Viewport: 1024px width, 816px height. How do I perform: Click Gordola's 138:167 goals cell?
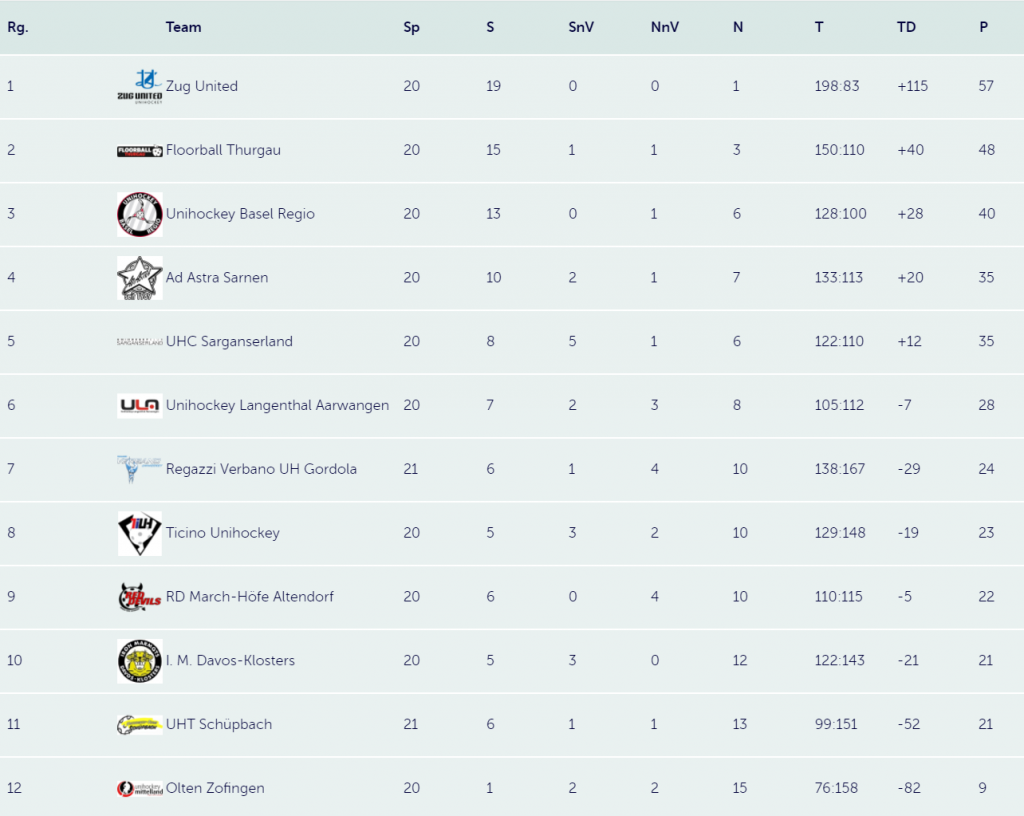(840, 469)
